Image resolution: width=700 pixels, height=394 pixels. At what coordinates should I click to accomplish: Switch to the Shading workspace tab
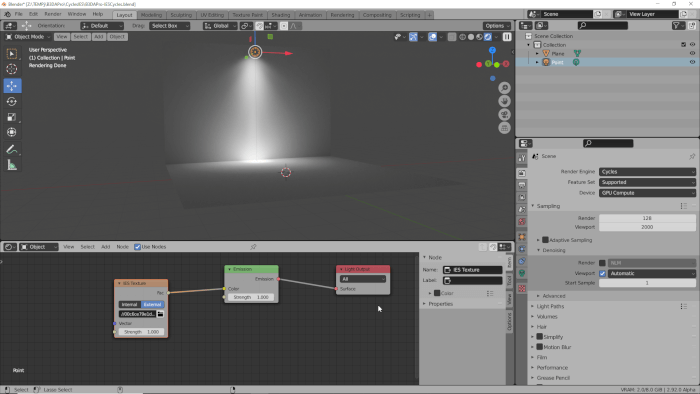[280, 15]
